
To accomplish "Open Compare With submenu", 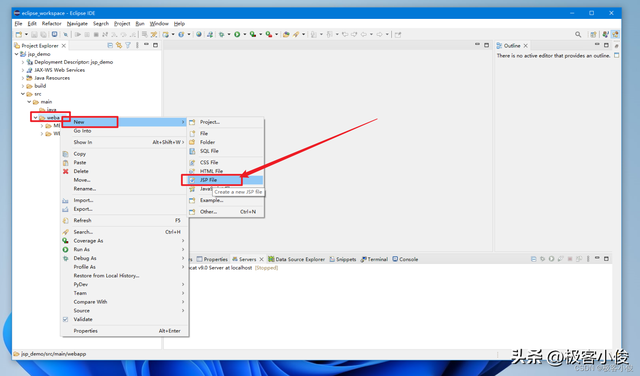I will coord(124,302).
